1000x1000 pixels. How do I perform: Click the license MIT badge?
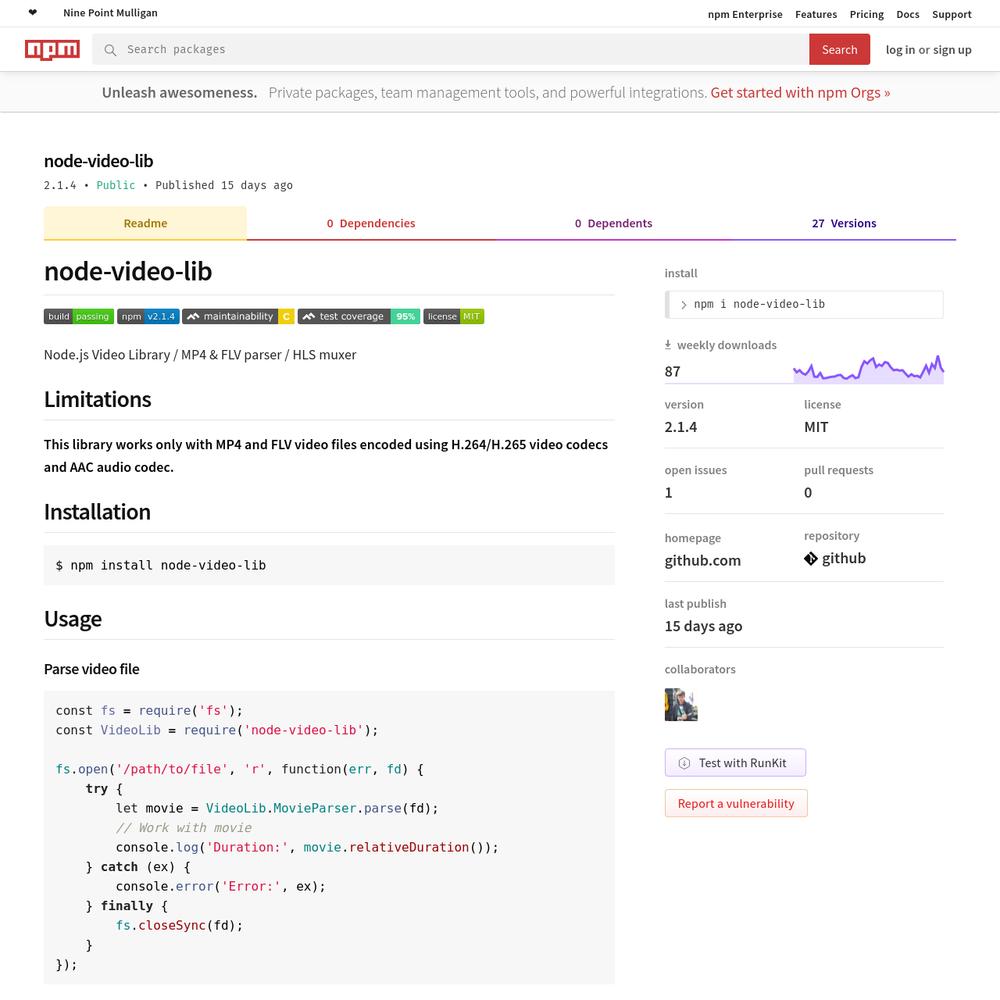coord(453,316)
